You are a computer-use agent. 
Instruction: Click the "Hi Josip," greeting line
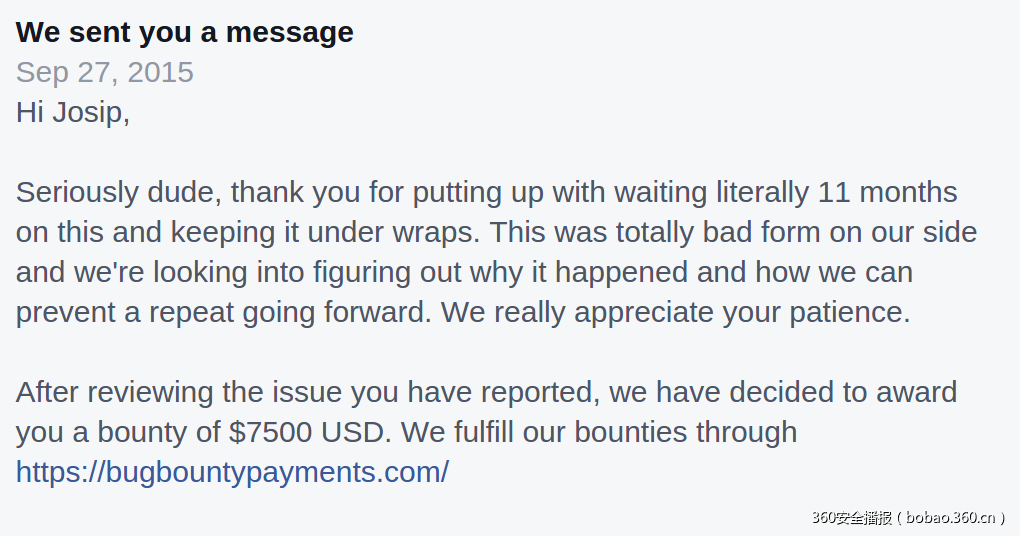[x=73, y=112]
